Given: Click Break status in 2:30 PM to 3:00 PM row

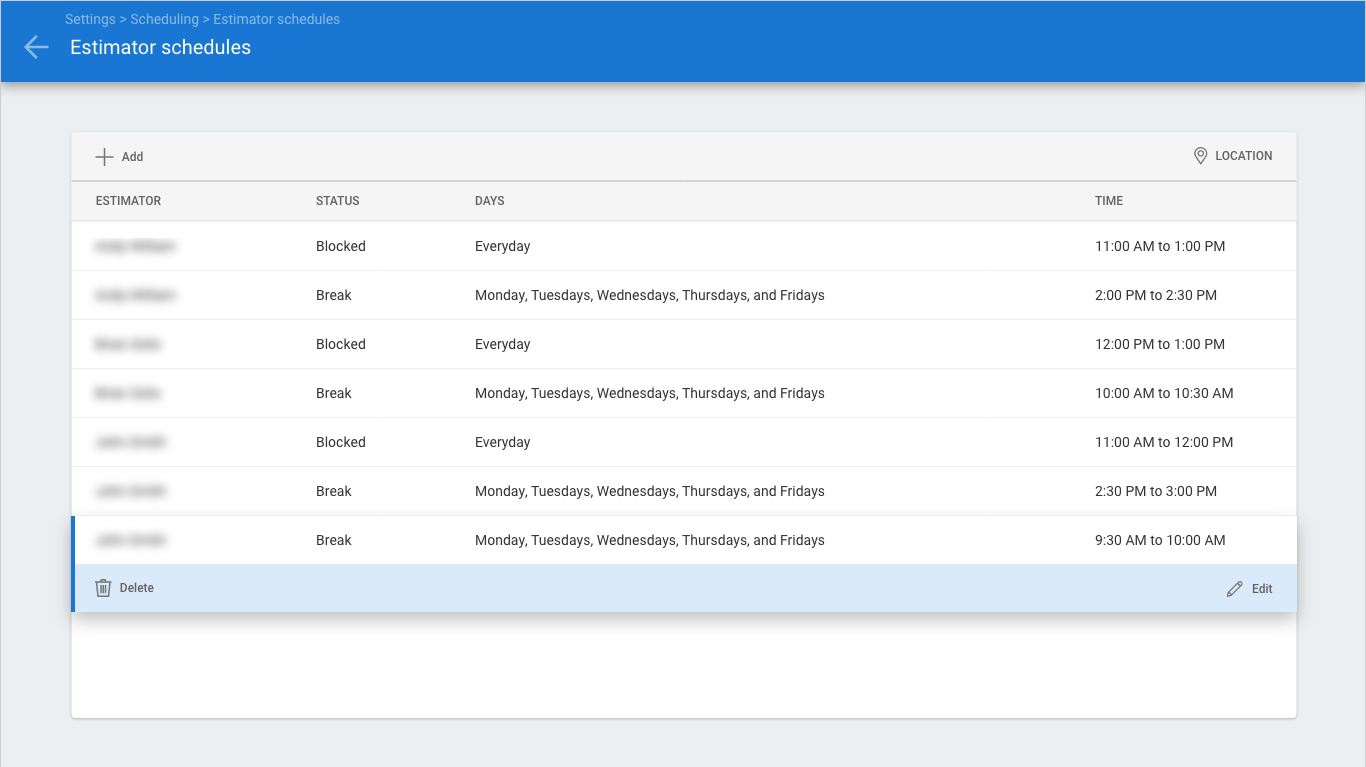Looking at the screenshot, I should coord(334,491).
